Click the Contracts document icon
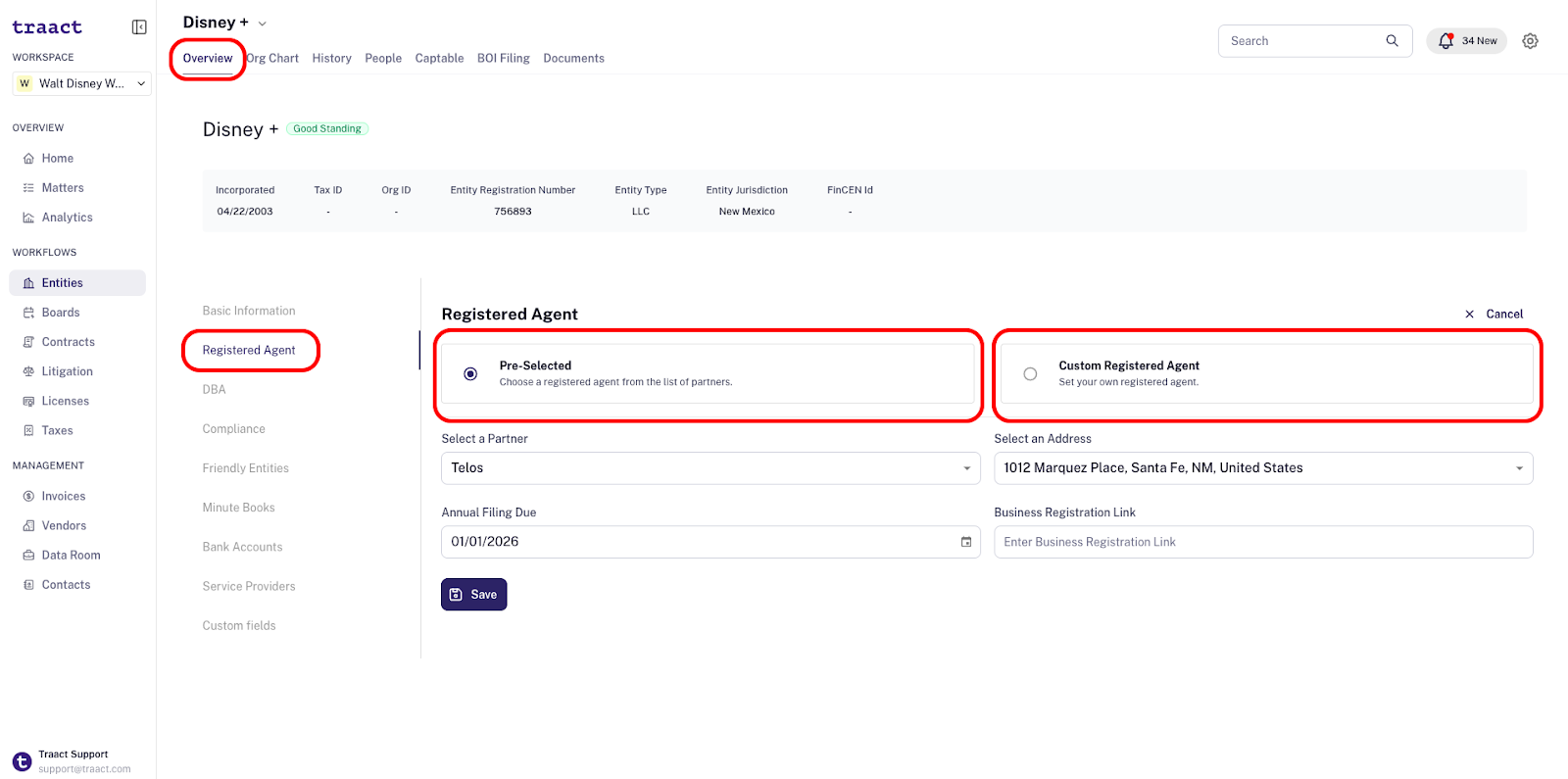Image resolution: width=1568 pixels, height=779 pixels. pos(28,342)
